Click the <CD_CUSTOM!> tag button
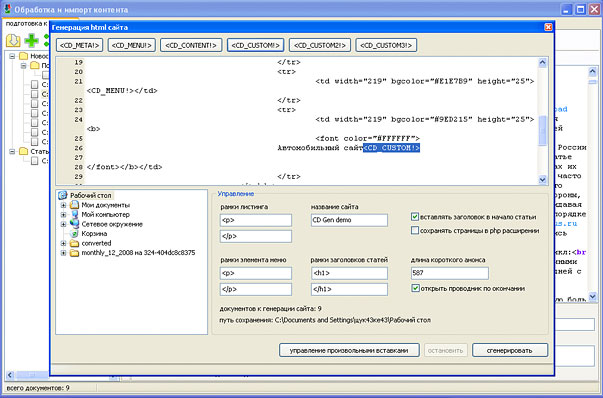This screenshot has width=603, height=398. [x=255, y=45]
